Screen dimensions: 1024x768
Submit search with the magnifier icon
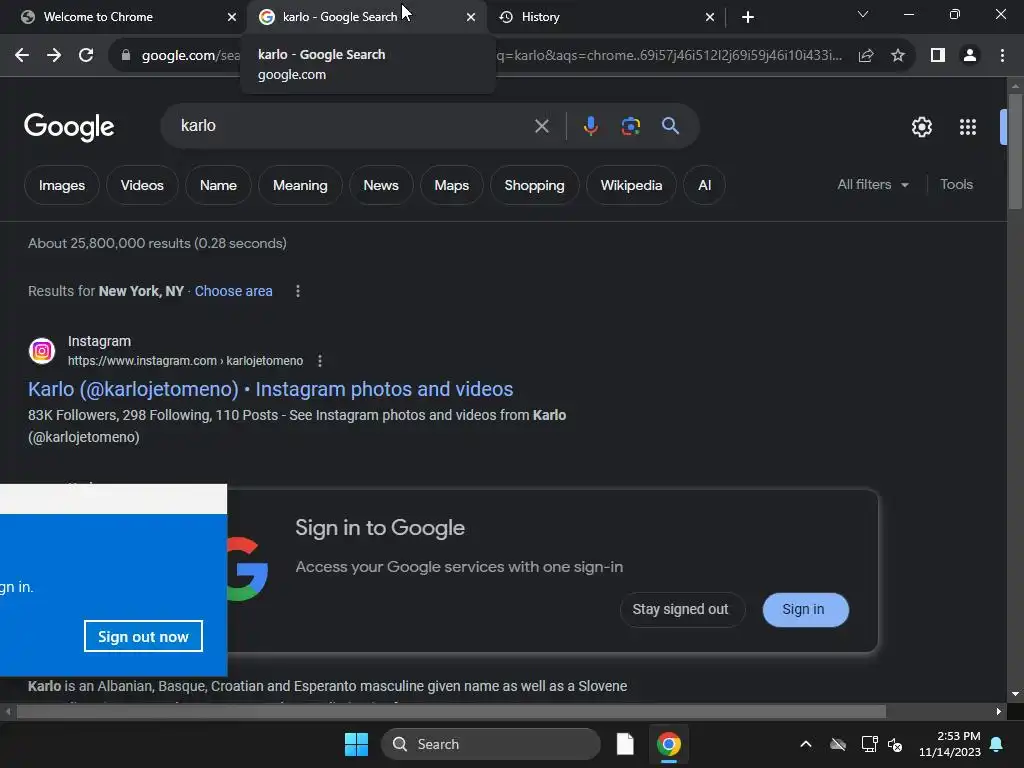point(671,126)
